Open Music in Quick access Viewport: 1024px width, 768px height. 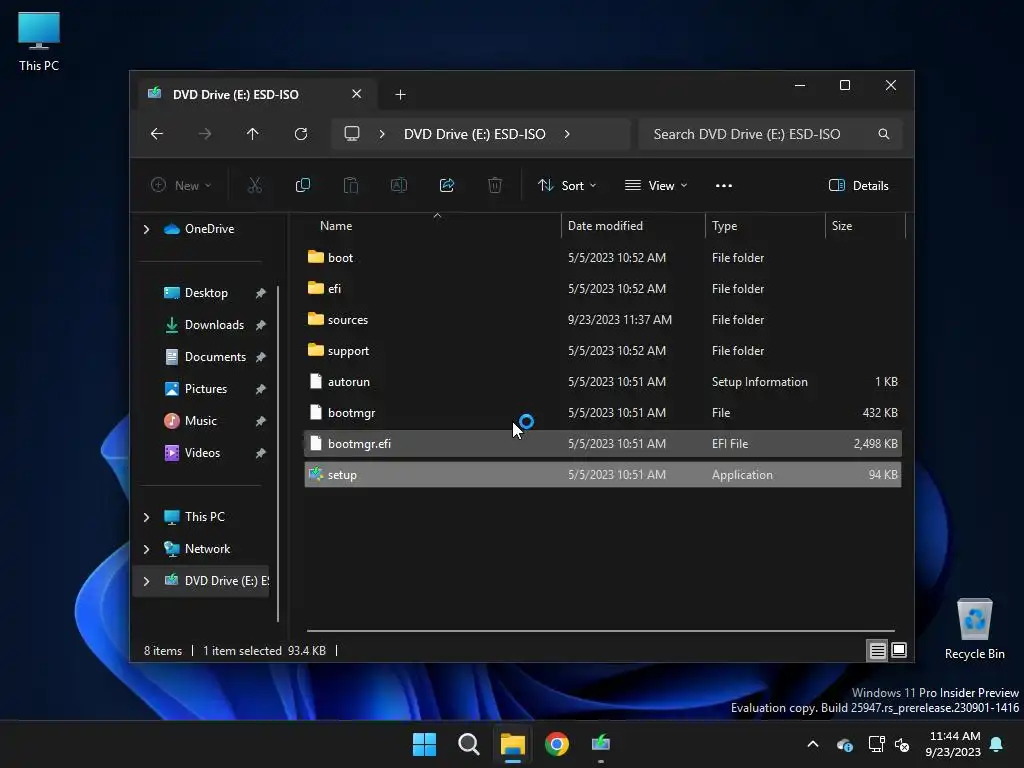click(200, 421)
